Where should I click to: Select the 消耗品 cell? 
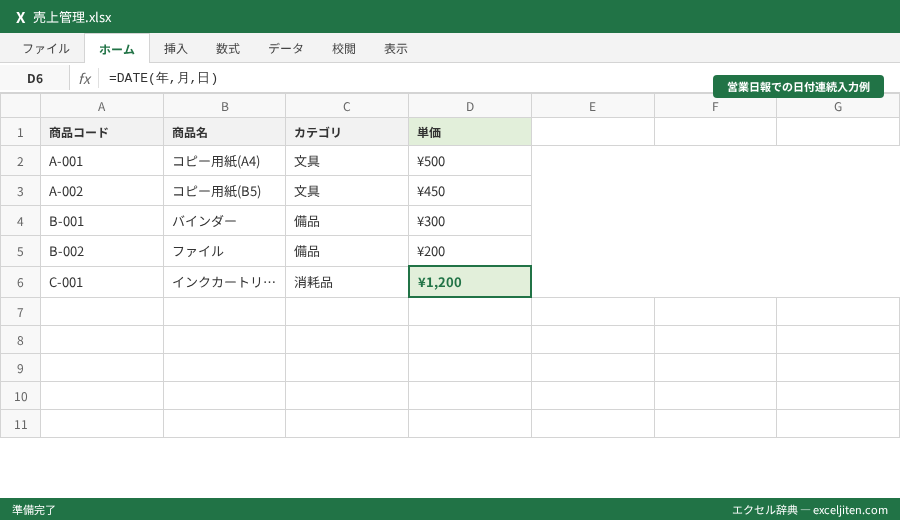coord(347,282)
